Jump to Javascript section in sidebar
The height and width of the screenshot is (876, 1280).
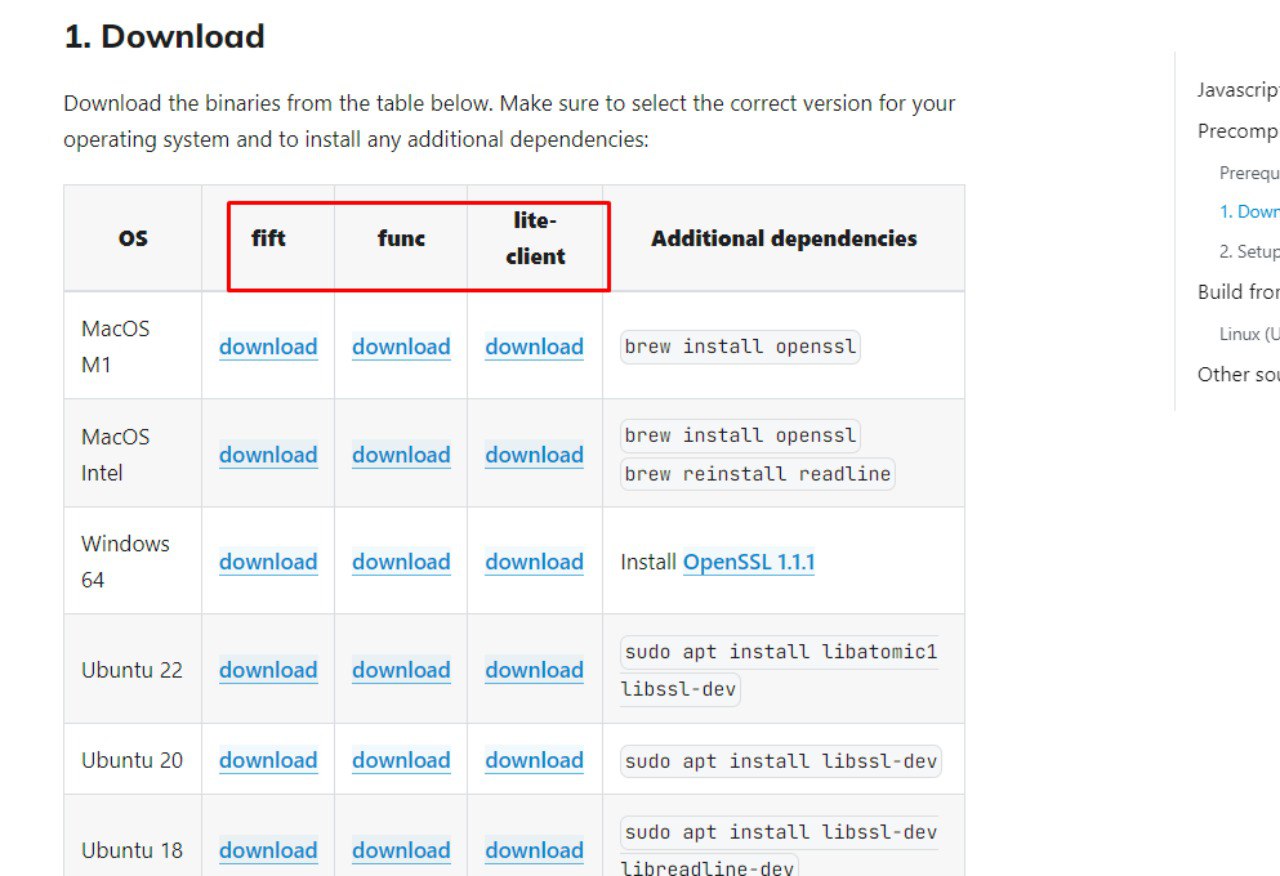pyautogui.click(x=1238, y=90)
